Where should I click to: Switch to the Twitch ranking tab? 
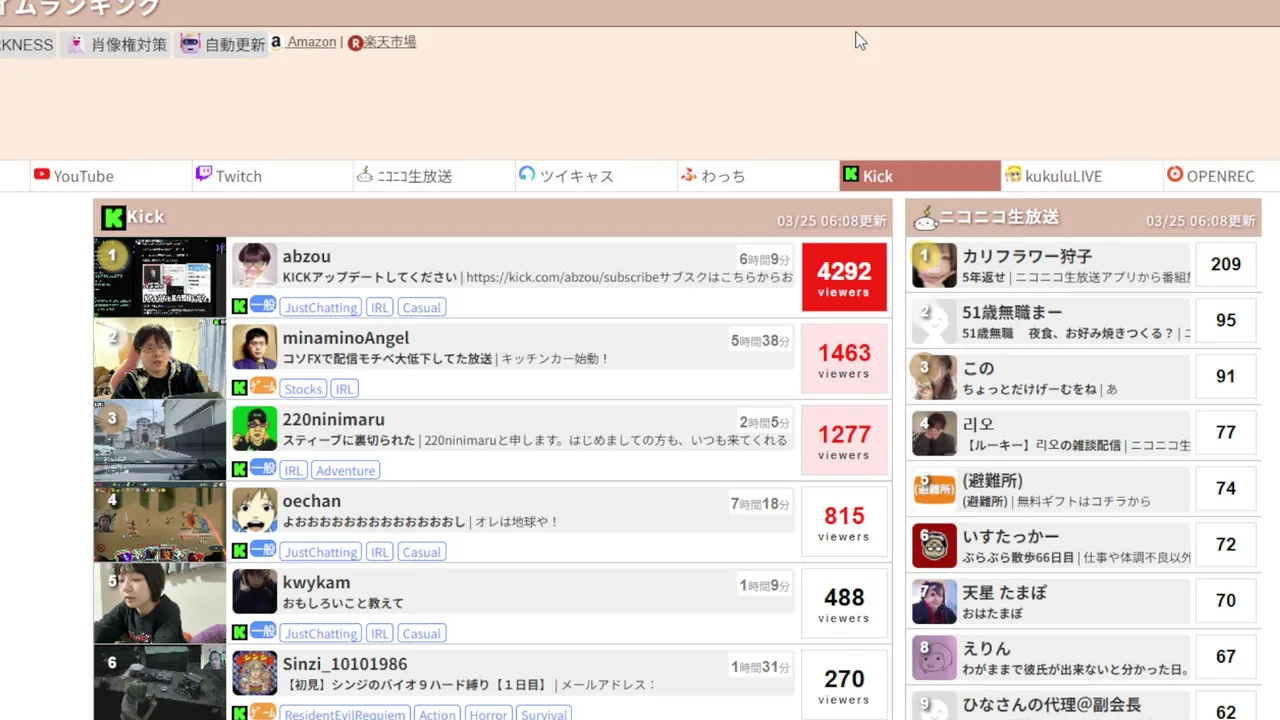(272, 176)
